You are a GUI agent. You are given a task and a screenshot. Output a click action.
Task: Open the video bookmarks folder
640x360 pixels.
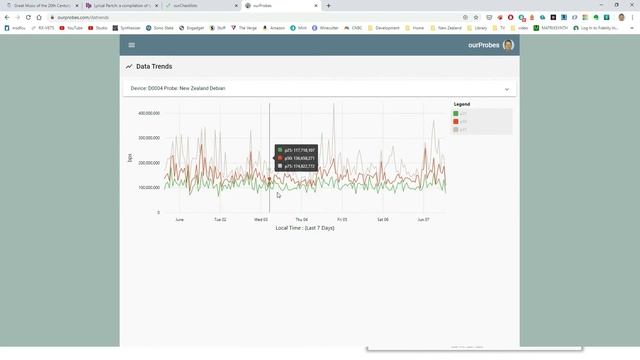(x=519, y=28)
